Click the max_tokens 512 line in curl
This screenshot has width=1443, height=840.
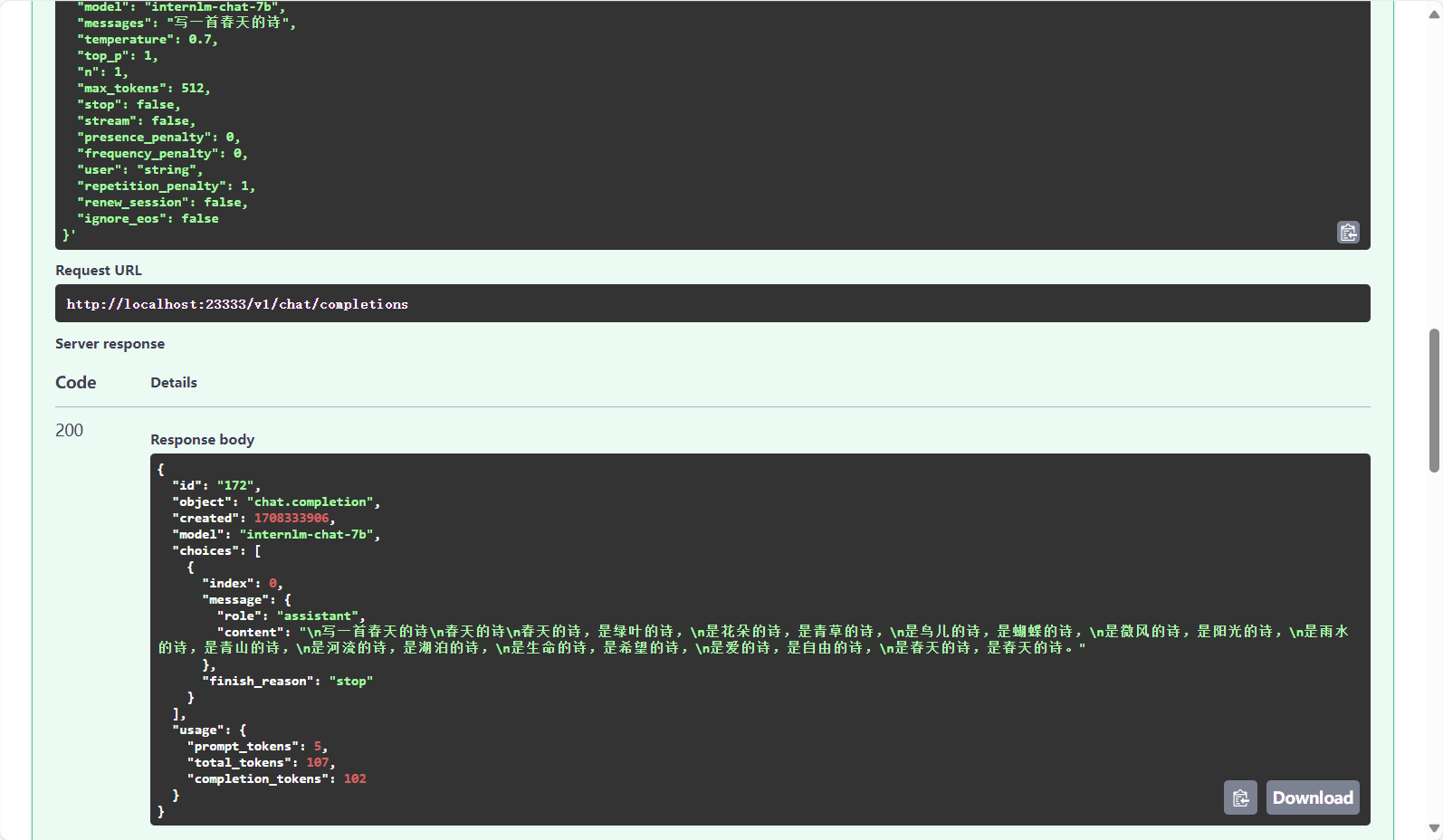147,88
